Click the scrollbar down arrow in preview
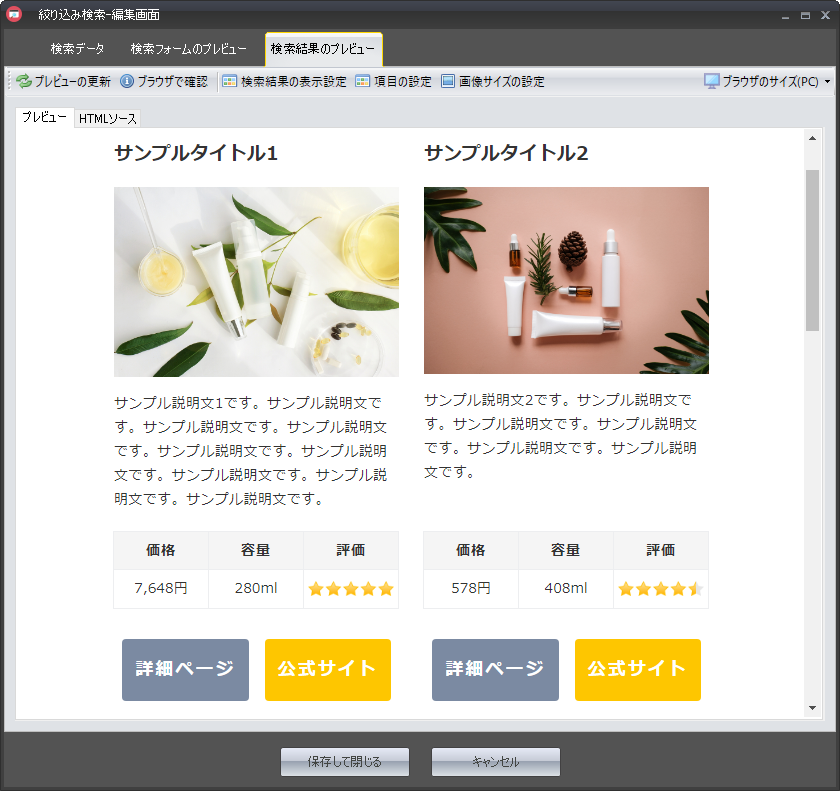 812,708
